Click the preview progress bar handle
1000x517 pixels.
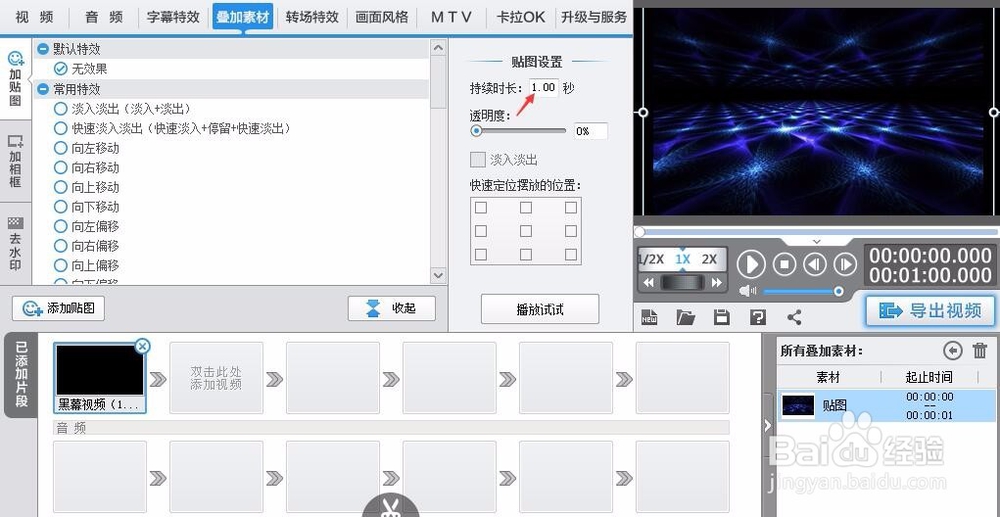[x=640, y=232]
